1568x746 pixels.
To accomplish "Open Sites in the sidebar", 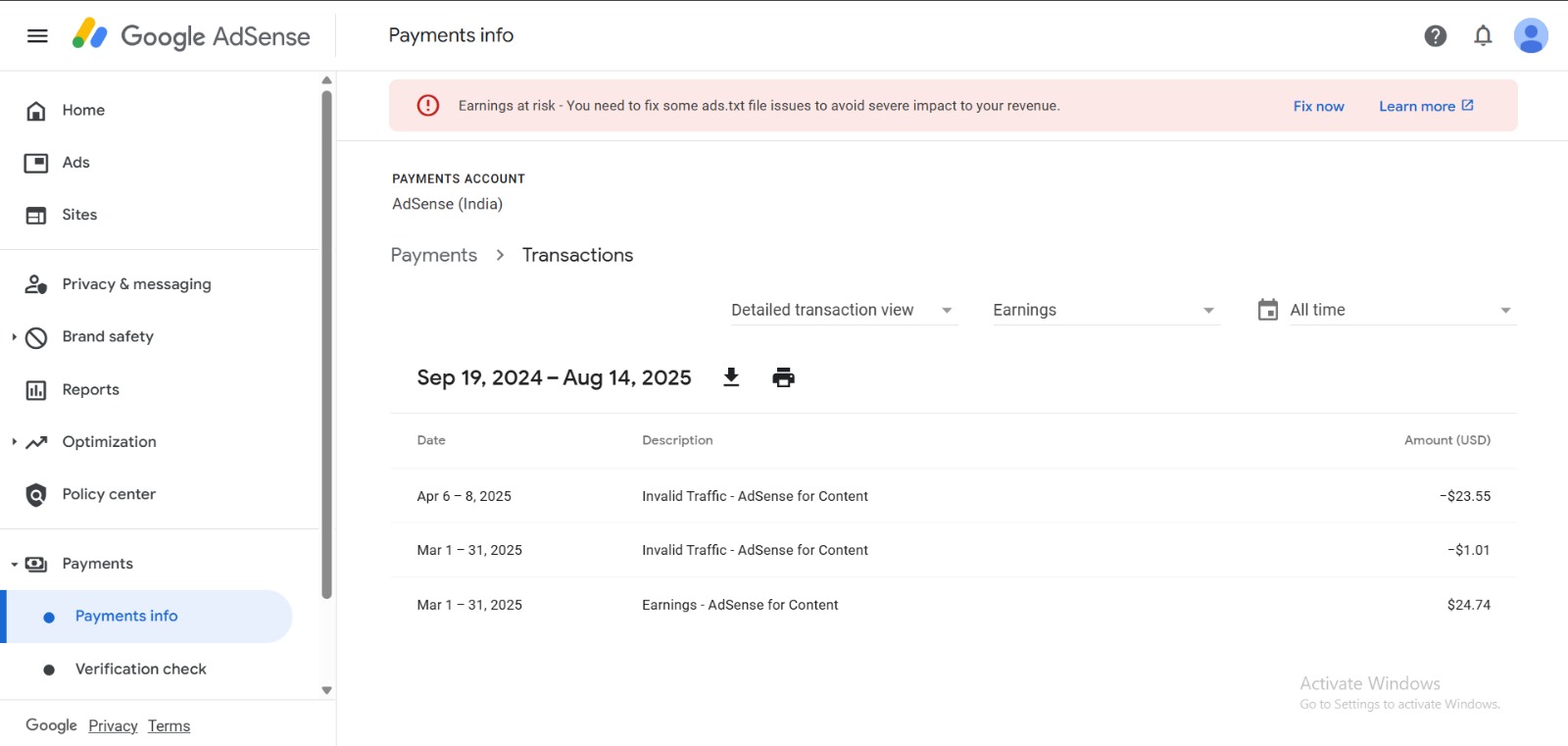I will click(79, 215).
